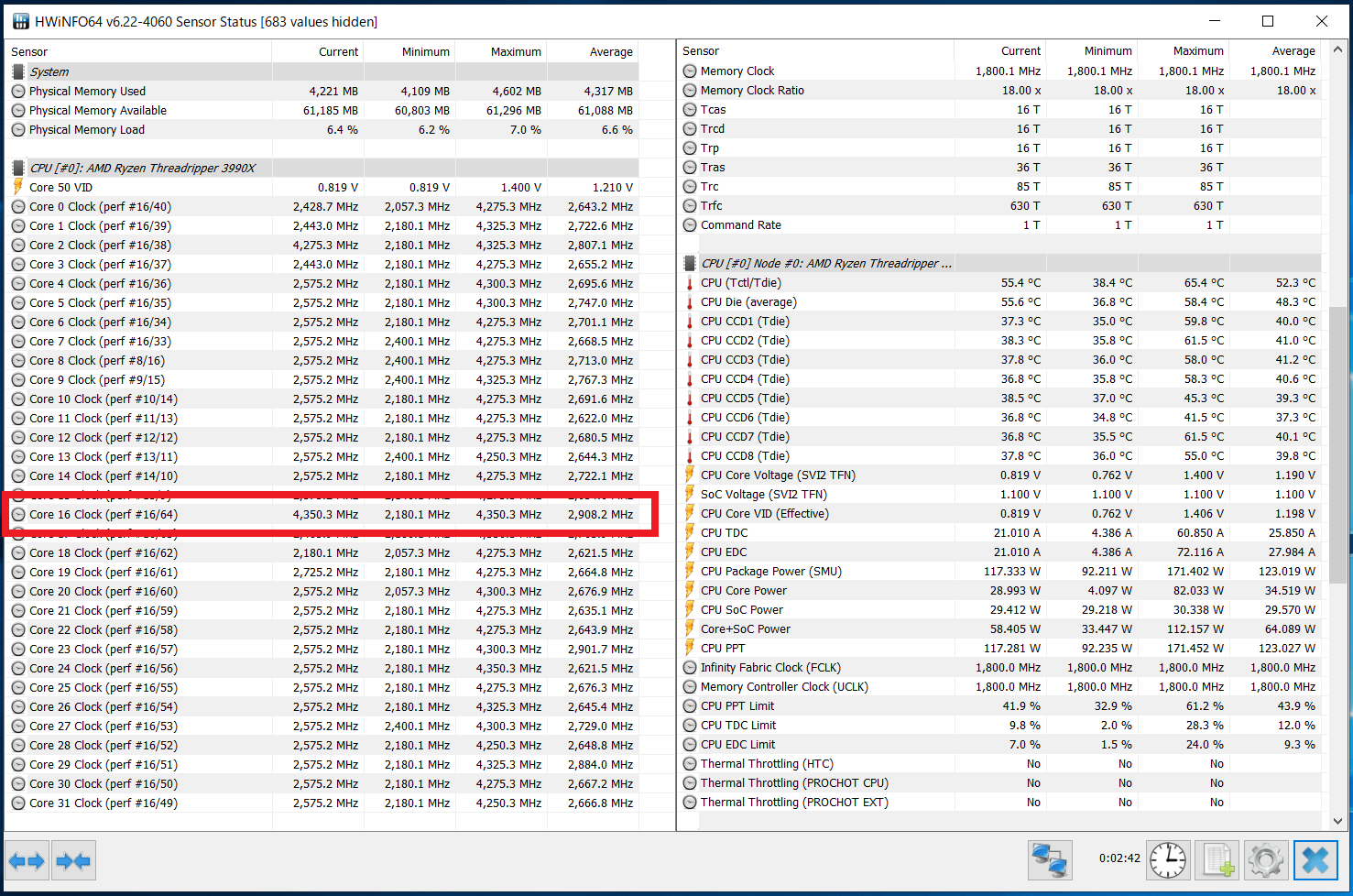The image size is (1353, 896).
Task: Click the expand layout arrows button
Action: (27, 860)
